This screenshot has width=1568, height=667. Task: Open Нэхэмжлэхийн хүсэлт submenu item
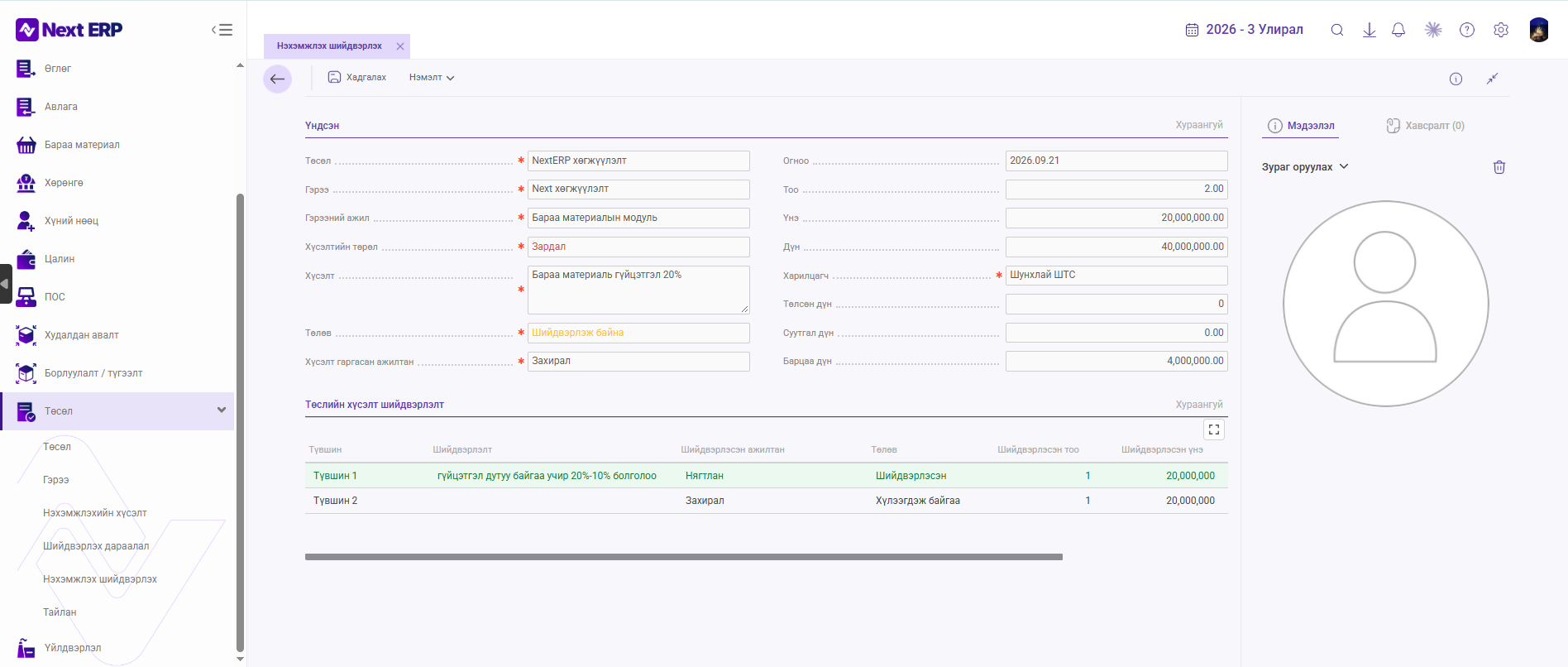95,513
